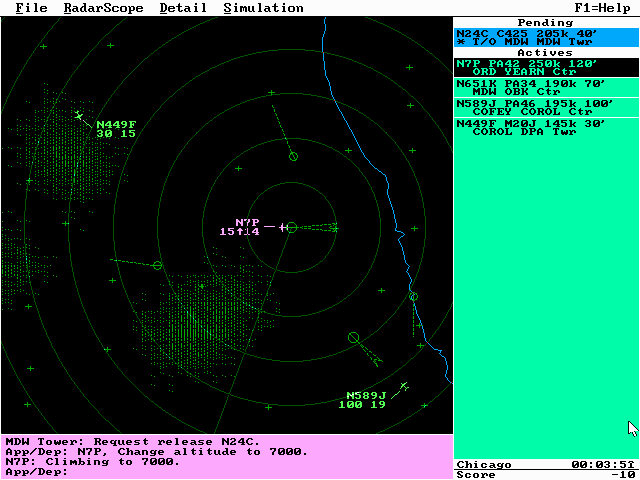Click the runway symbol east of N7P
The height and width of the screenshot is (480, 640).
pyautogui.click(x=321, y=228)
